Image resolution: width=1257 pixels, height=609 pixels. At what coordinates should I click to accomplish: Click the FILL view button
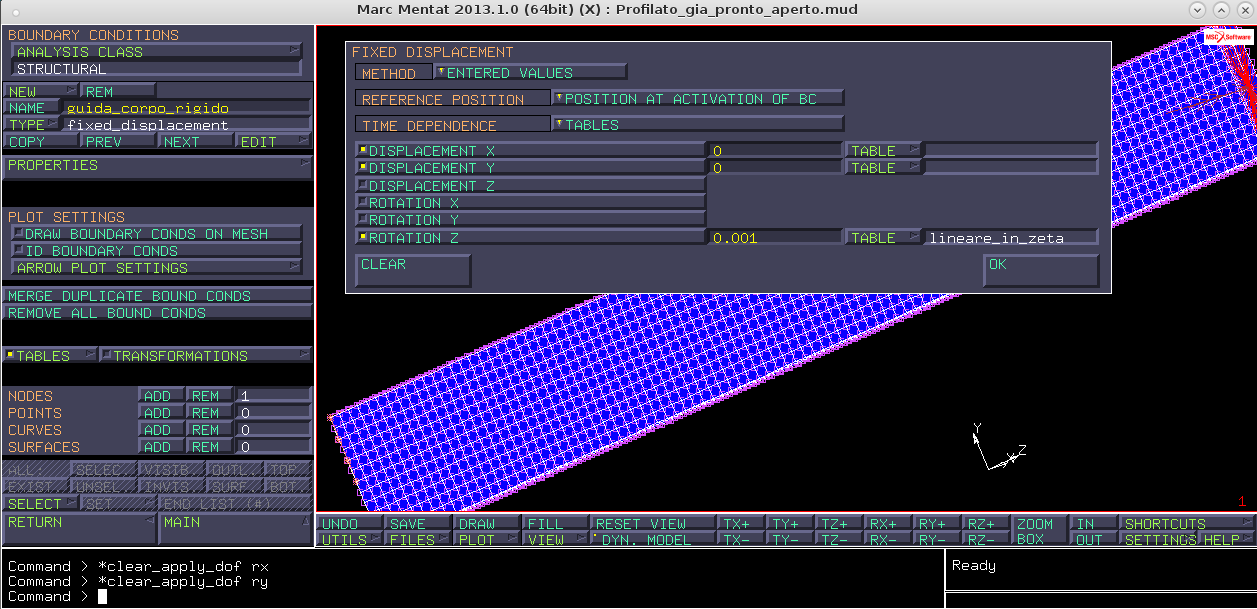coord(556,524)
